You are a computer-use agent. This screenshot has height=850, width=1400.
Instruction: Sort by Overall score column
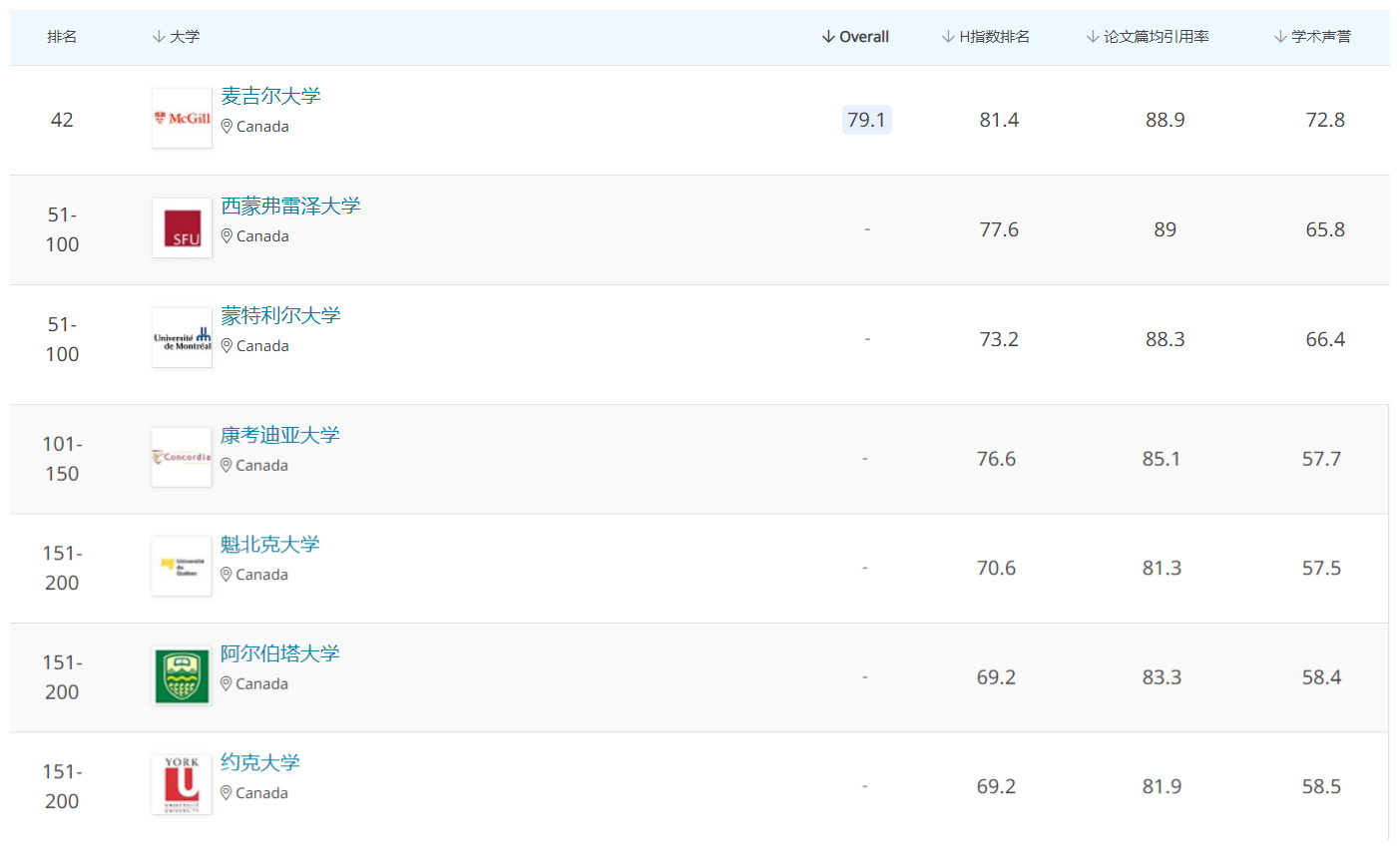tap(855, 37)
